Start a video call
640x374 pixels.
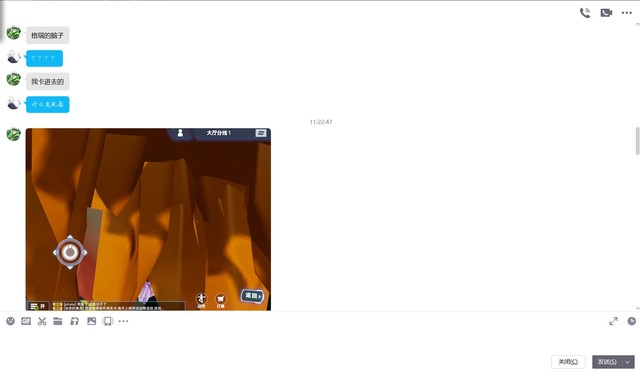tap(606, 13)
